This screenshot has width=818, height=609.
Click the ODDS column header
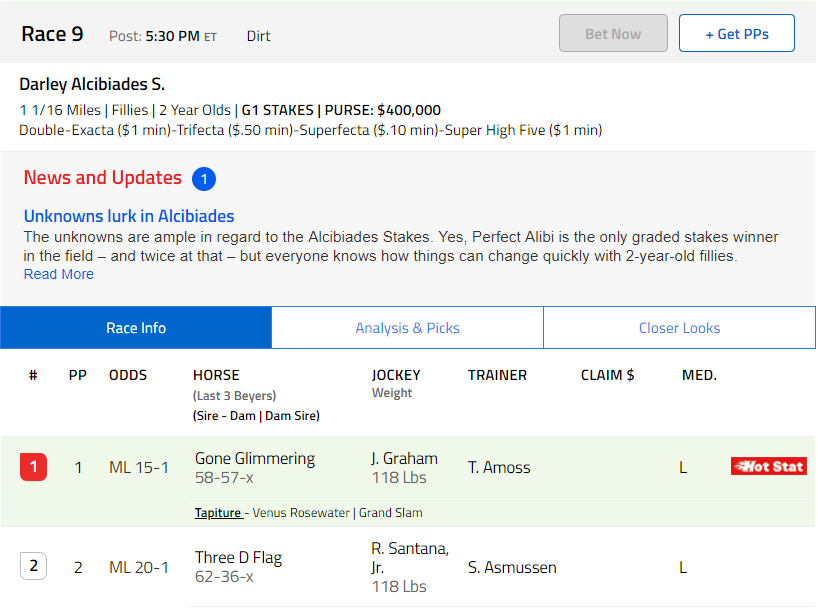[128, 375]
